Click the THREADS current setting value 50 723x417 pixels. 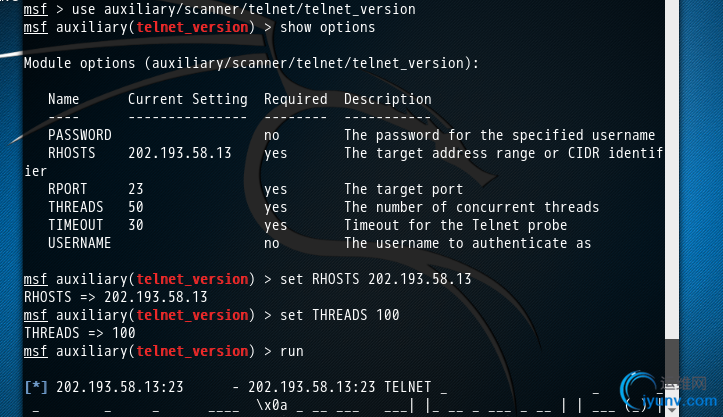point(136,207)
